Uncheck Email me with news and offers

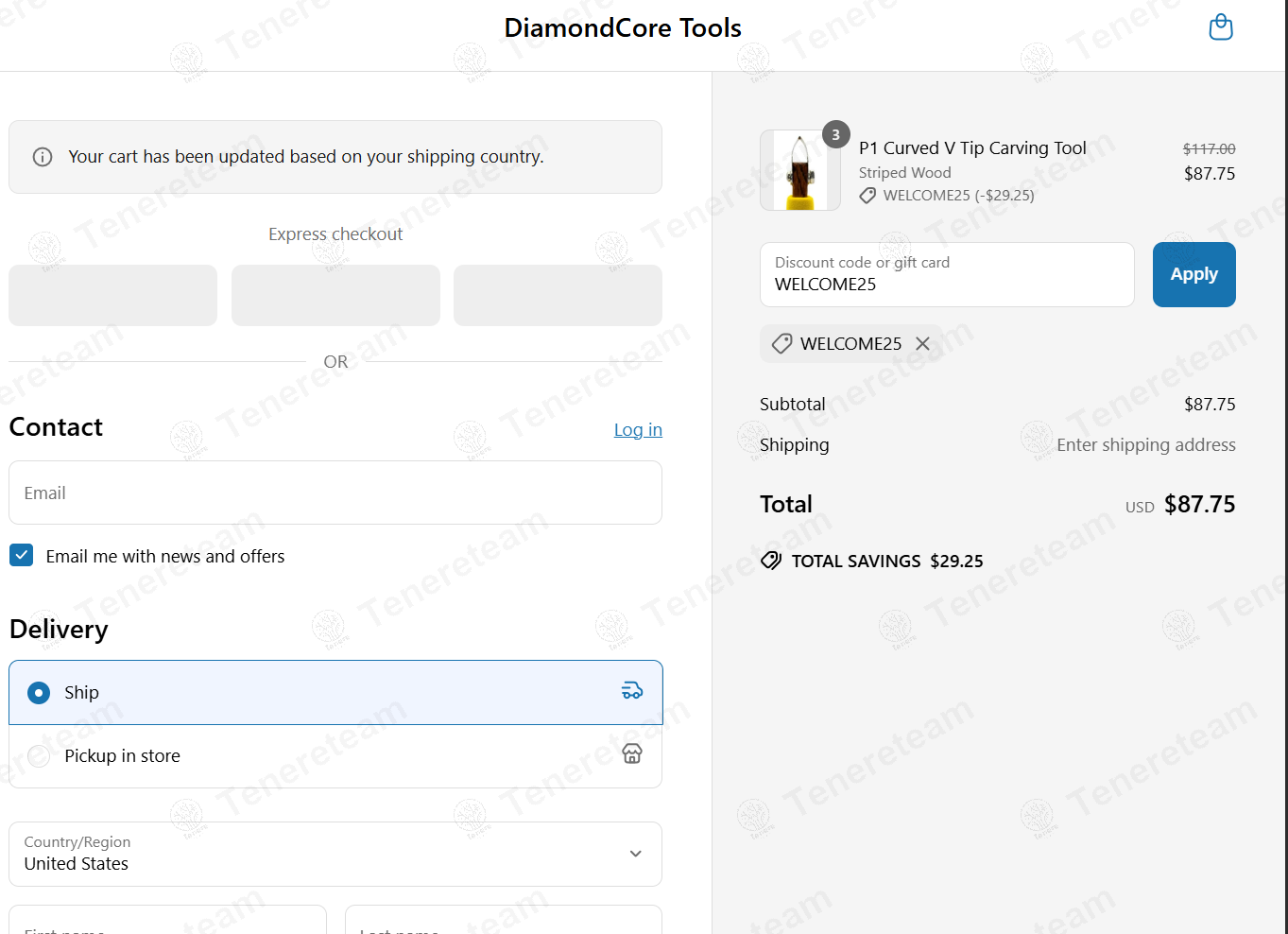tap(22, 555)
